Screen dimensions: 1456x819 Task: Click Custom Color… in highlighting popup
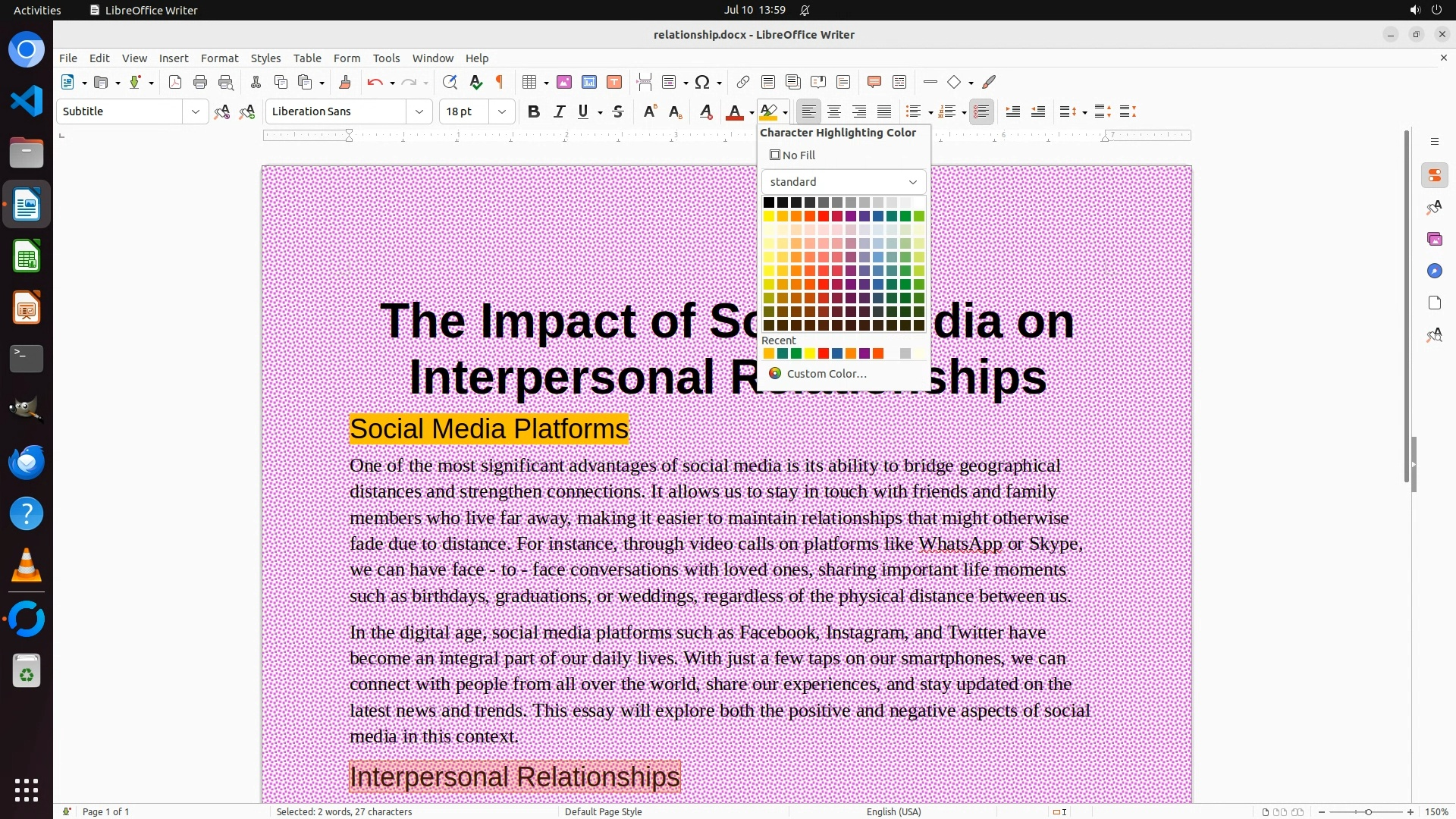(x=826, y=374)
